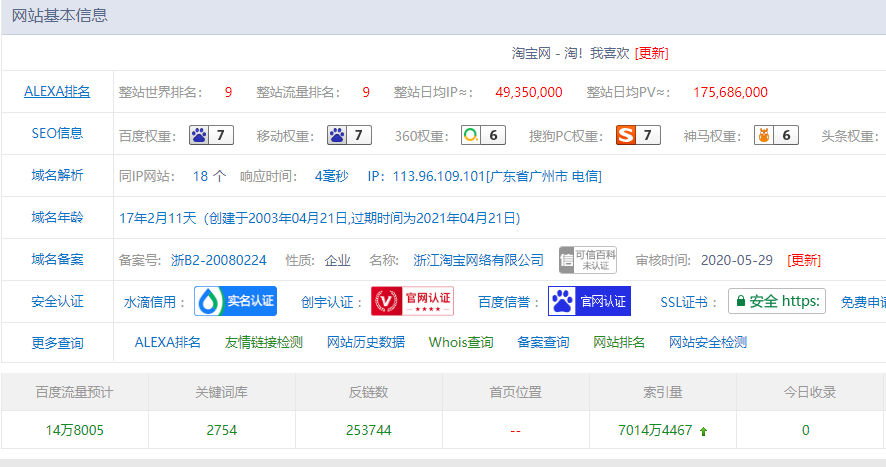
Task: Open the 360 weight badge
Action: pyautogui.click(x=483, y=135)
